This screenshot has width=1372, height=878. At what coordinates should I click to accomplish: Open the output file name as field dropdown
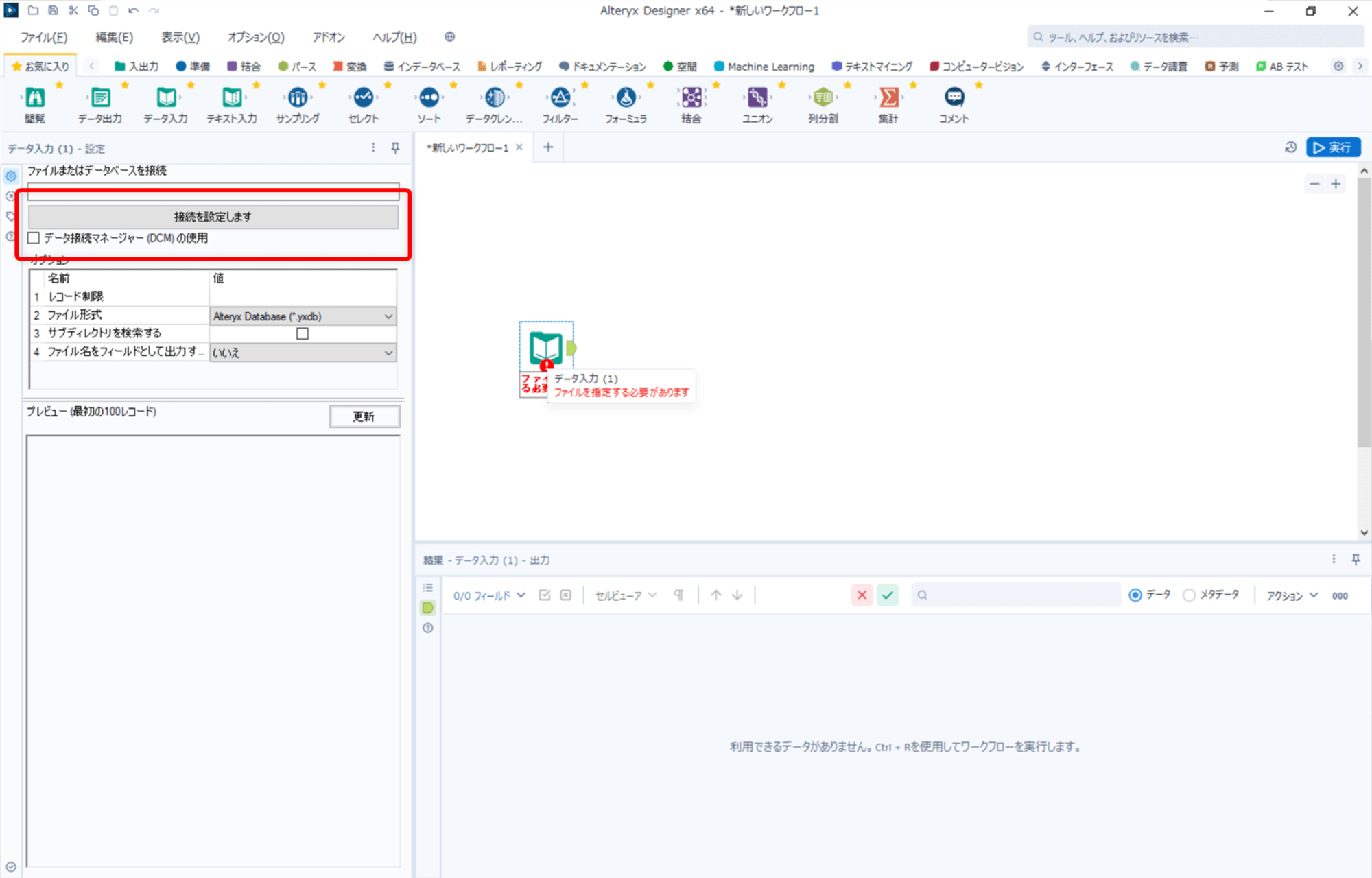[303, 353]
